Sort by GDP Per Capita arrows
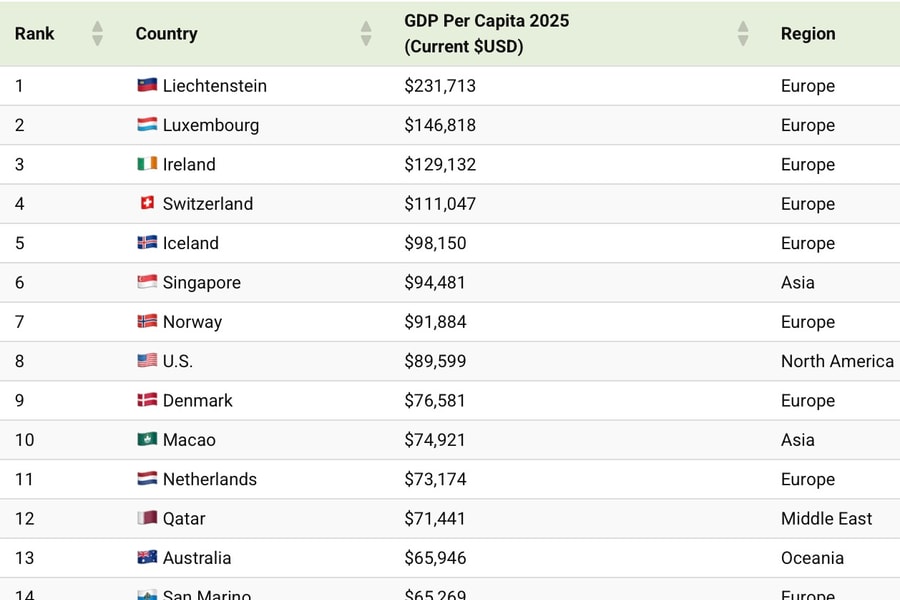 pyautogui.click(x=743, y=34)
